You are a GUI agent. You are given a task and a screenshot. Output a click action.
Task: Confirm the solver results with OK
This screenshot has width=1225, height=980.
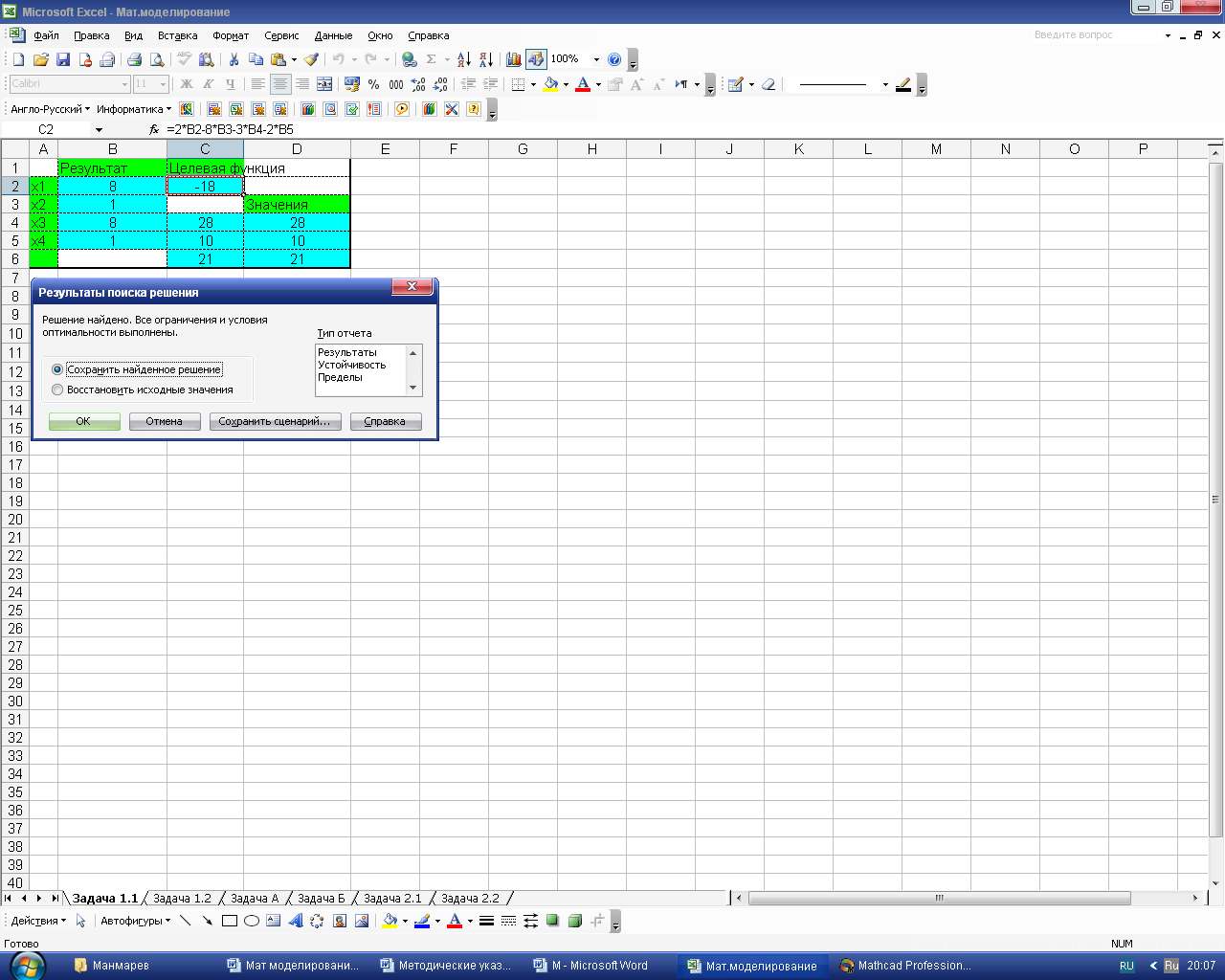click(84, 421)
